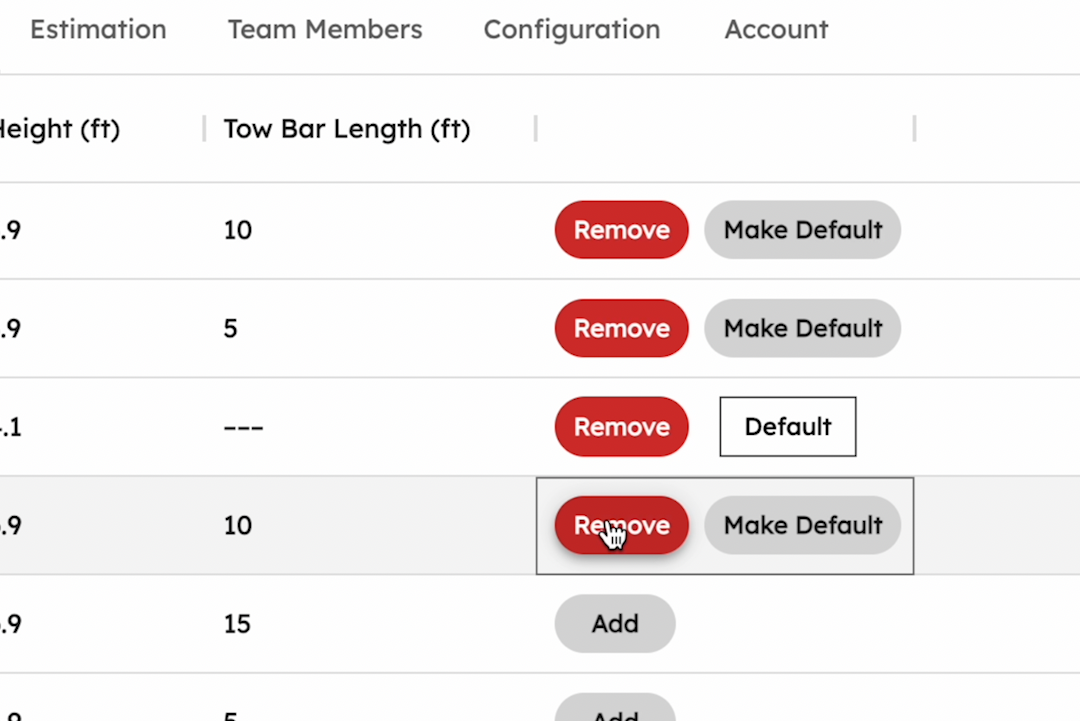Click Remove in the topmost table row
1080x721 pixels.
coord(622,230)
